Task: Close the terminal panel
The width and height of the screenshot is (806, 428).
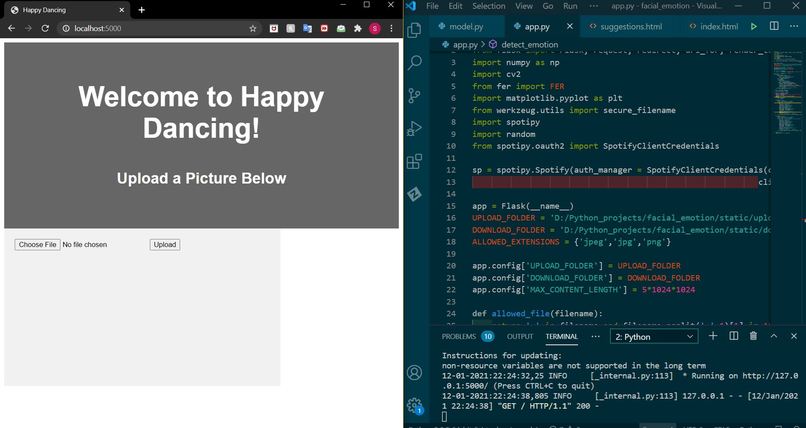Action: click(794, 336)
